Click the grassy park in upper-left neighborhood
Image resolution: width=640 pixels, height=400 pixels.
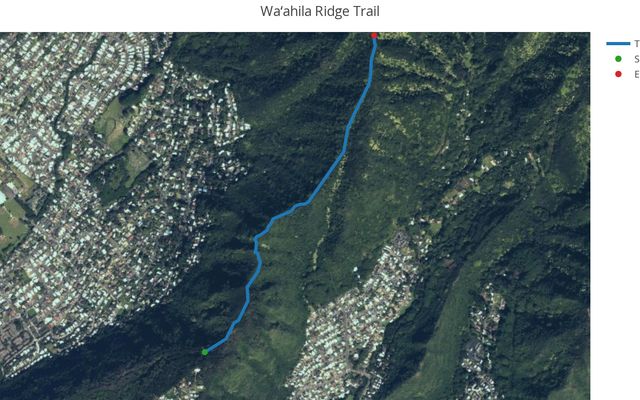click(x=113, y=124)
